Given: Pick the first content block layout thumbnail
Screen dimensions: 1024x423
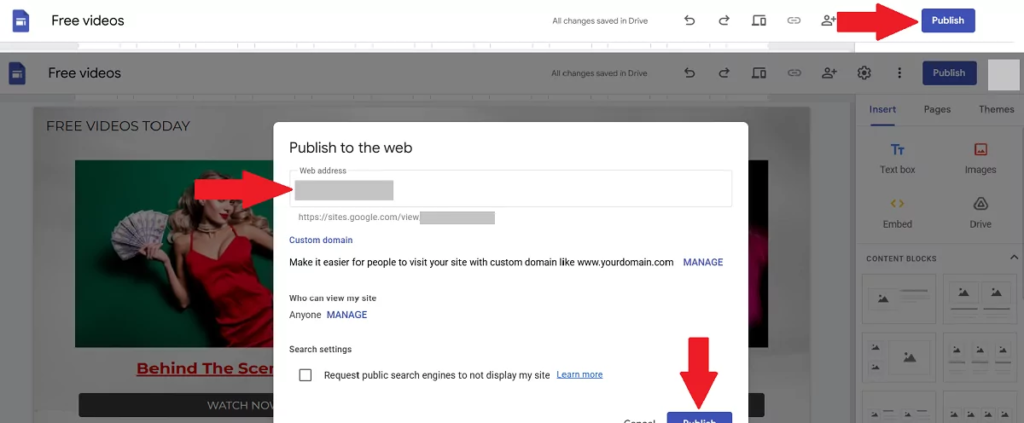Looking at the screenshot, I should click(x=897, y=297).
